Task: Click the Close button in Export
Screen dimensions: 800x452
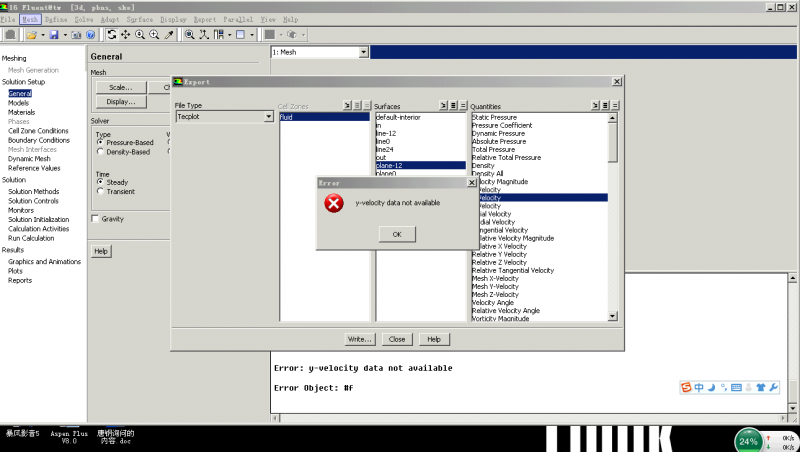Action: [x=397, y=339]
